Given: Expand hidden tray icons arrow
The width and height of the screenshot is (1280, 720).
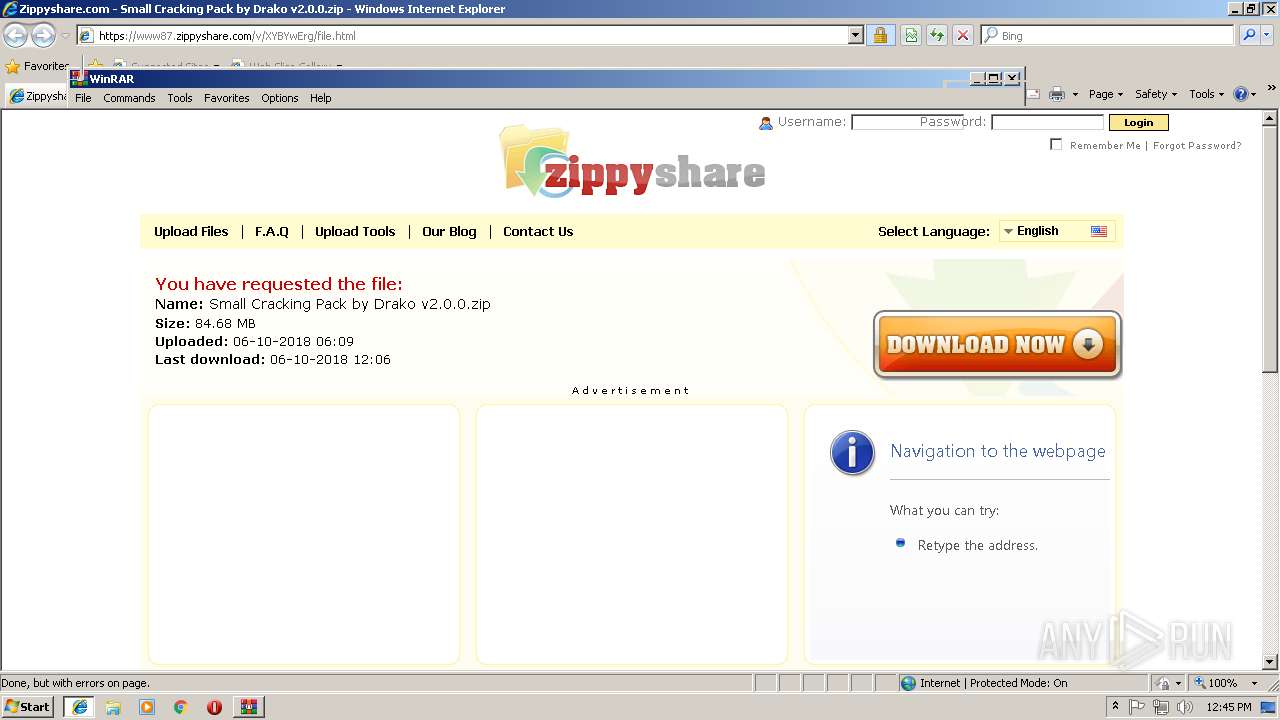Looking at the screenshot, I should tap(1115, 706).
